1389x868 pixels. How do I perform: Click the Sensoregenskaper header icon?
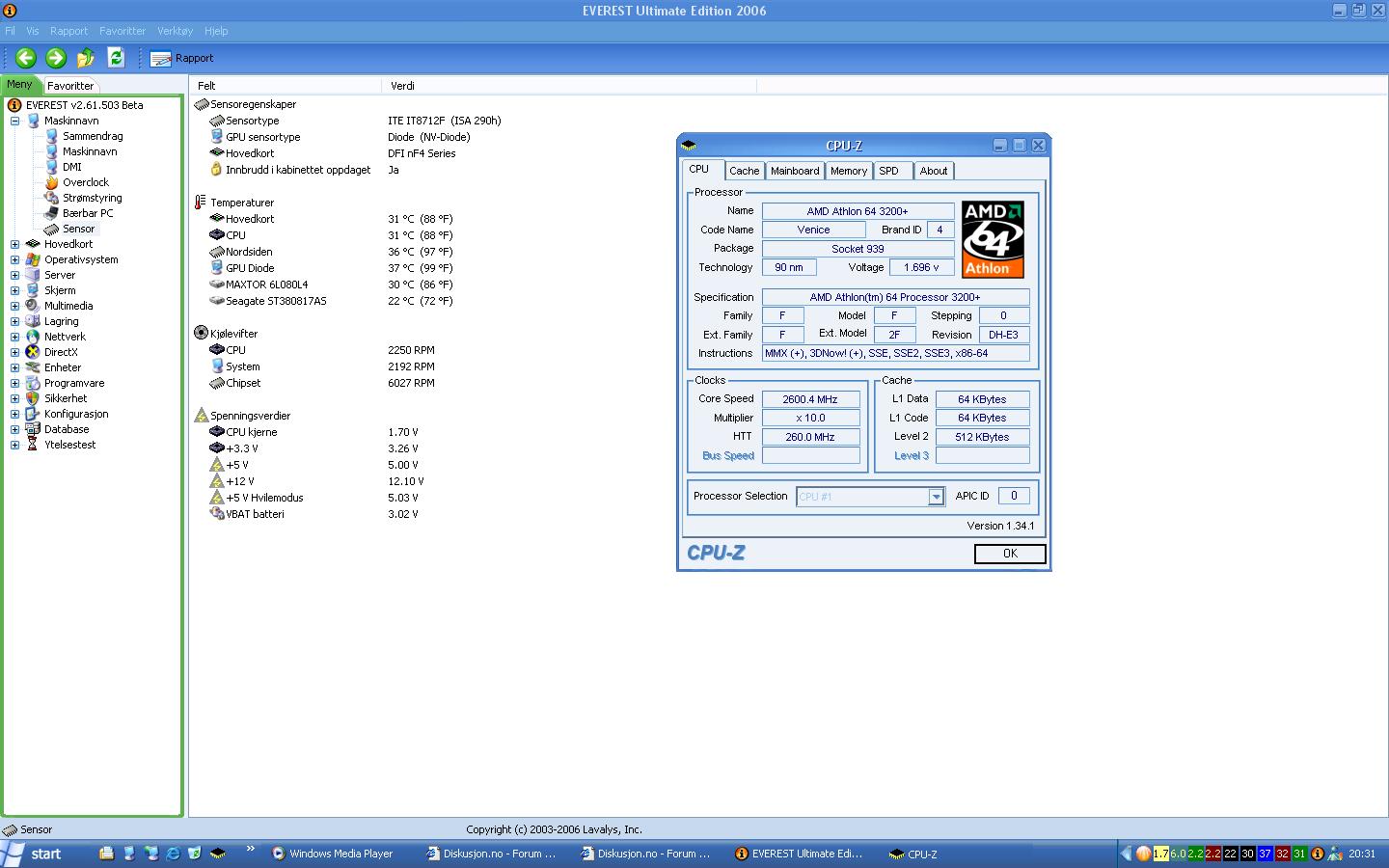tap(201, 104)
